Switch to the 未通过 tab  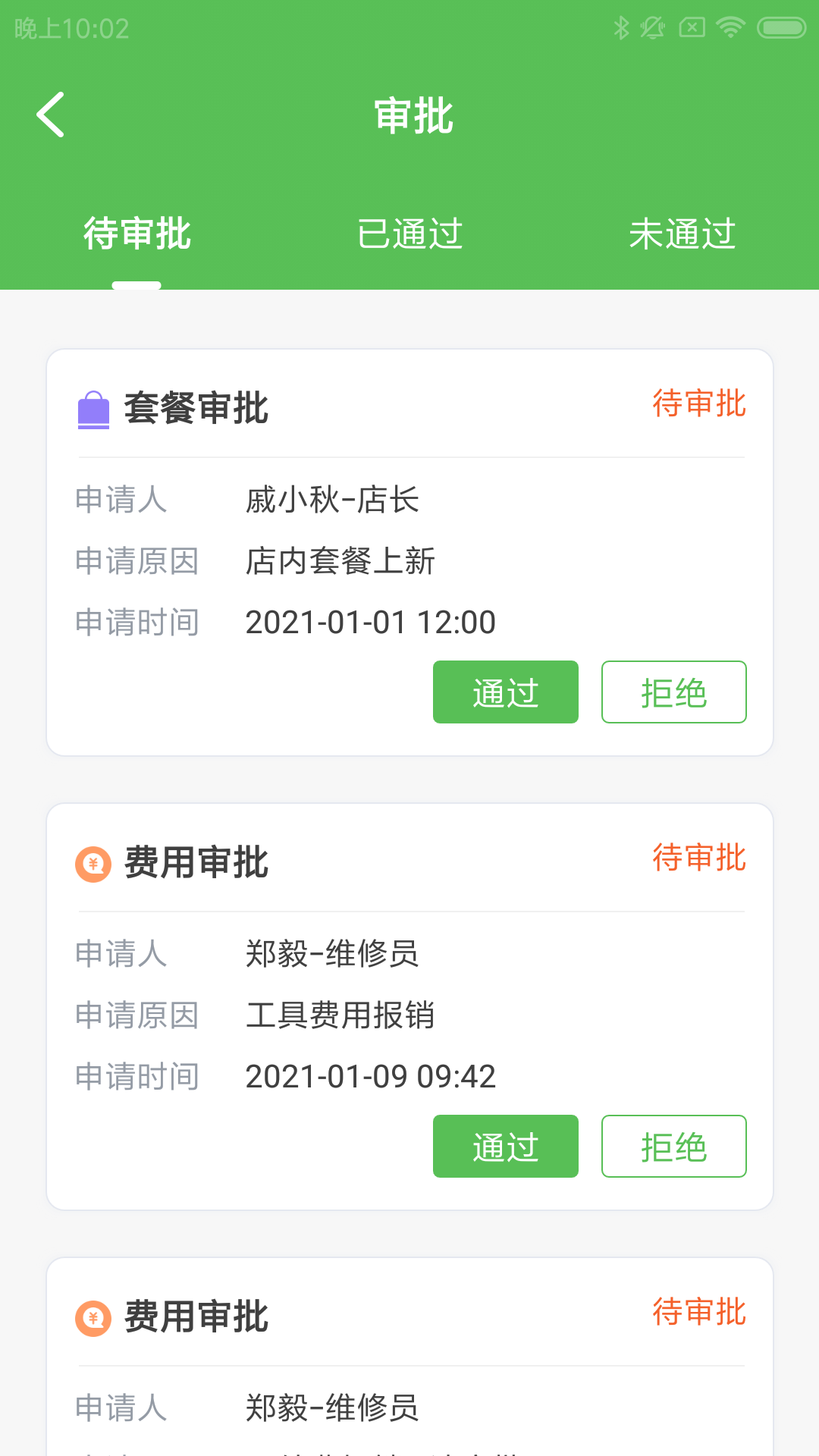pyautogui.click(x=682, y=234)
